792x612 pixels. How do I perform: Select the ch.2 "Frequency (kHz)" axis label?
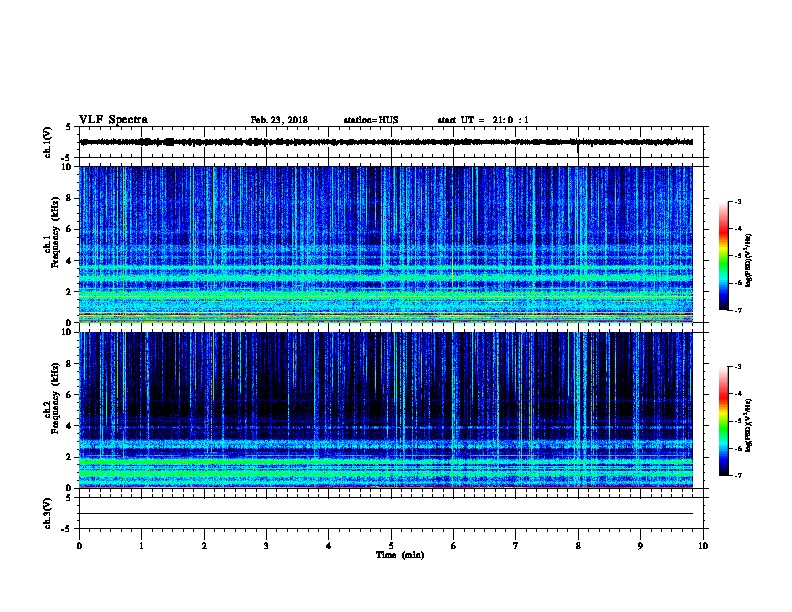55,398
